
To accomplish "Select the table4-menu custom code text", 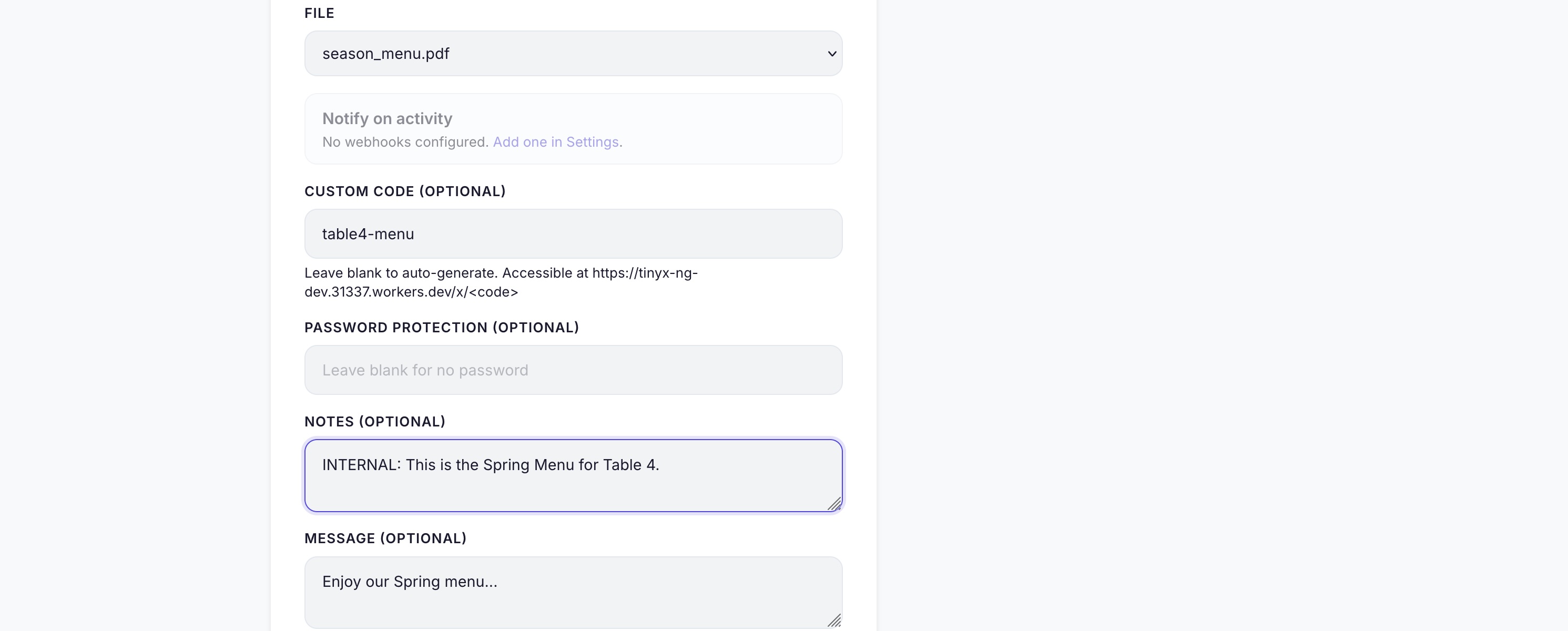I will tap(368, 233).
